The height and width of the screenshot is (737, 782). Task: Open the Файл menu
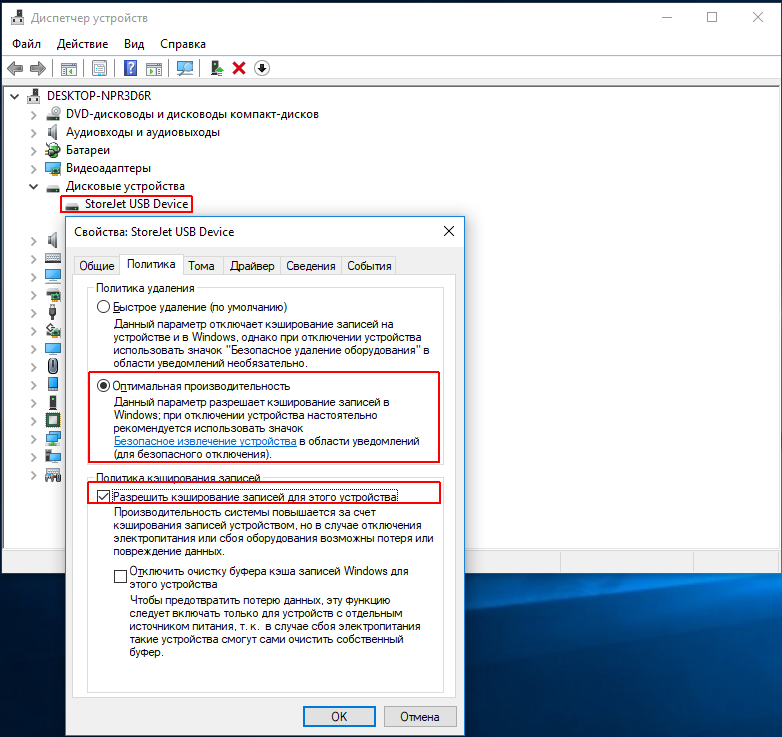pyautogui.click(x=26, y=44)
